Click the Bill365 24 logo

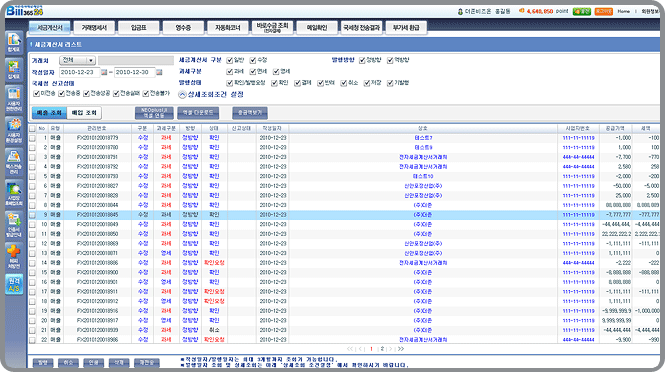25,11
